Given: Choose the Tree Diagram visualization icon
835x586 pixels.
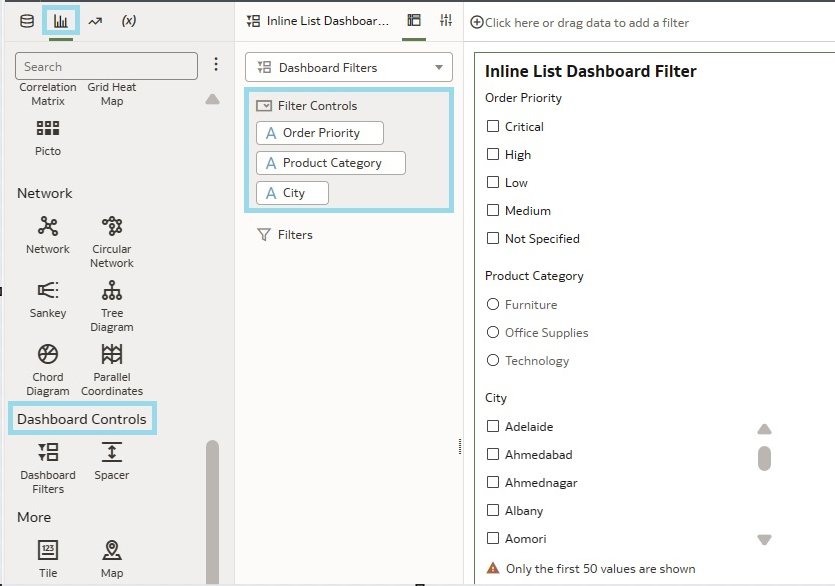Looking at the screenshot, I should [112, 290].
